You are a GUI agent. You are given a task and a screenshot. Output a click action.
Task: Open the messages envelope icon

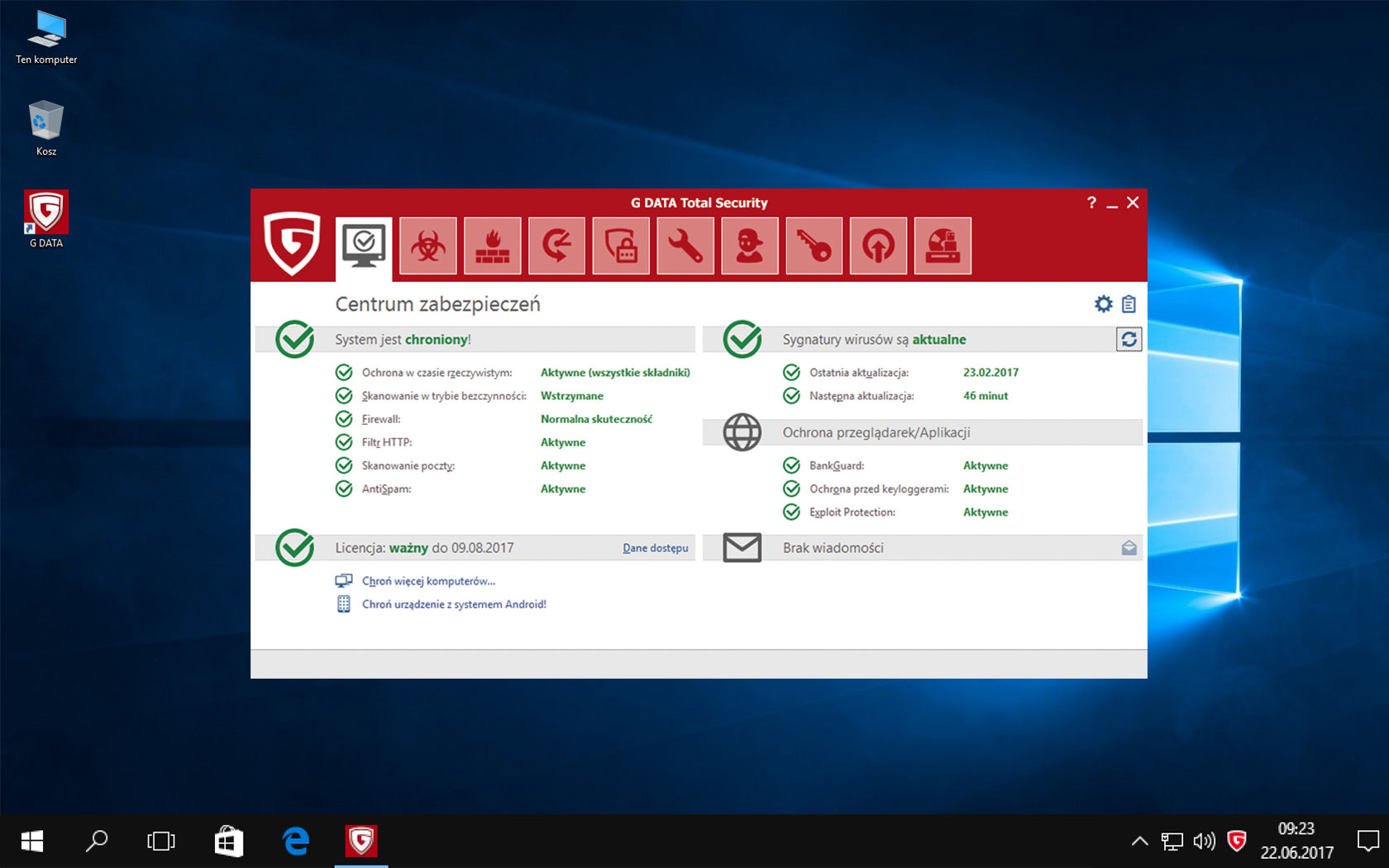[x=1129, y=547]
